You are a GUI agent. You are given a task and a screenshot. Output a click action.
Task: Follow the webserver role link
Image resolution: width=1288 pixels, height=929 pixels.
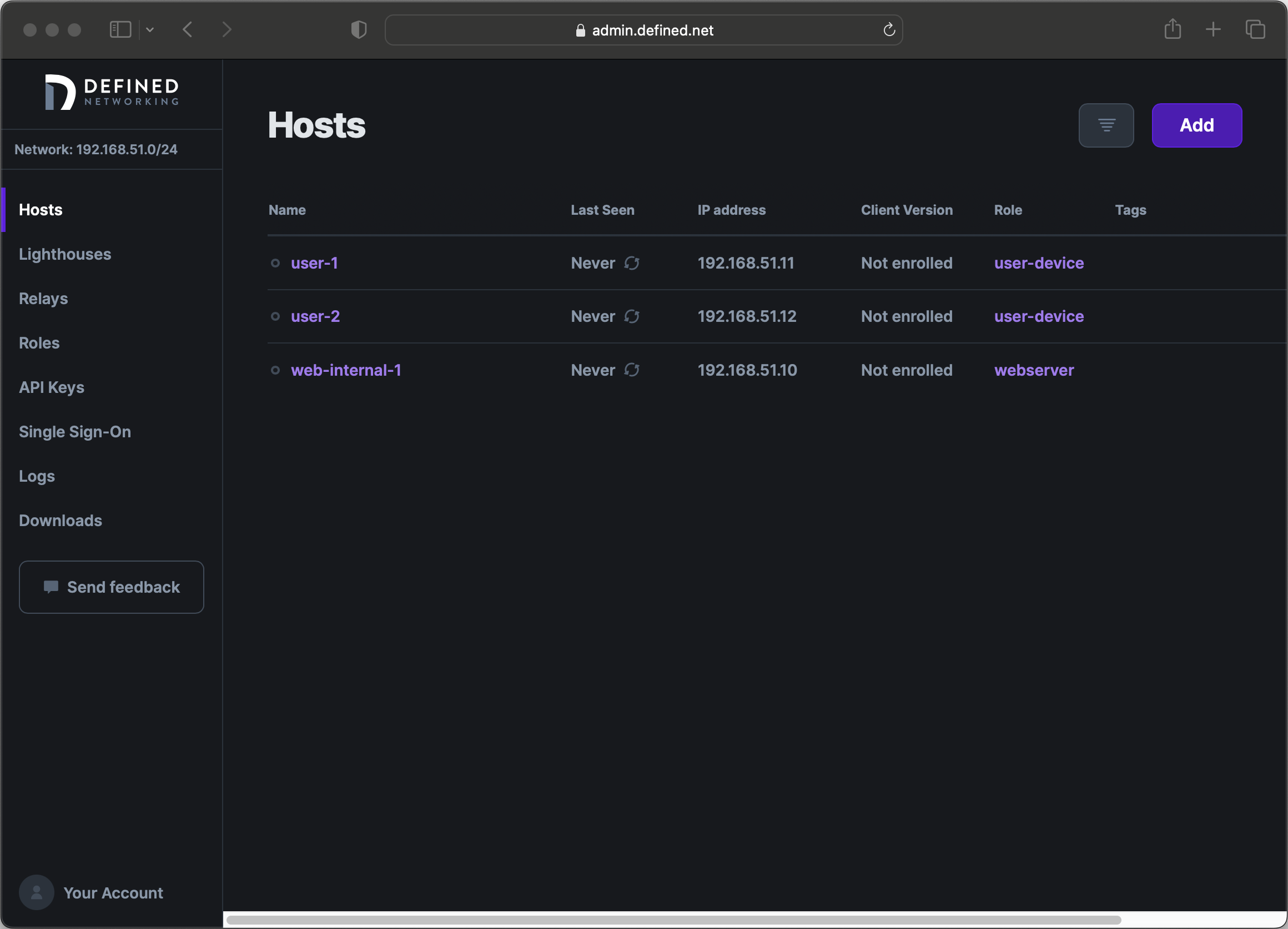1034,370
